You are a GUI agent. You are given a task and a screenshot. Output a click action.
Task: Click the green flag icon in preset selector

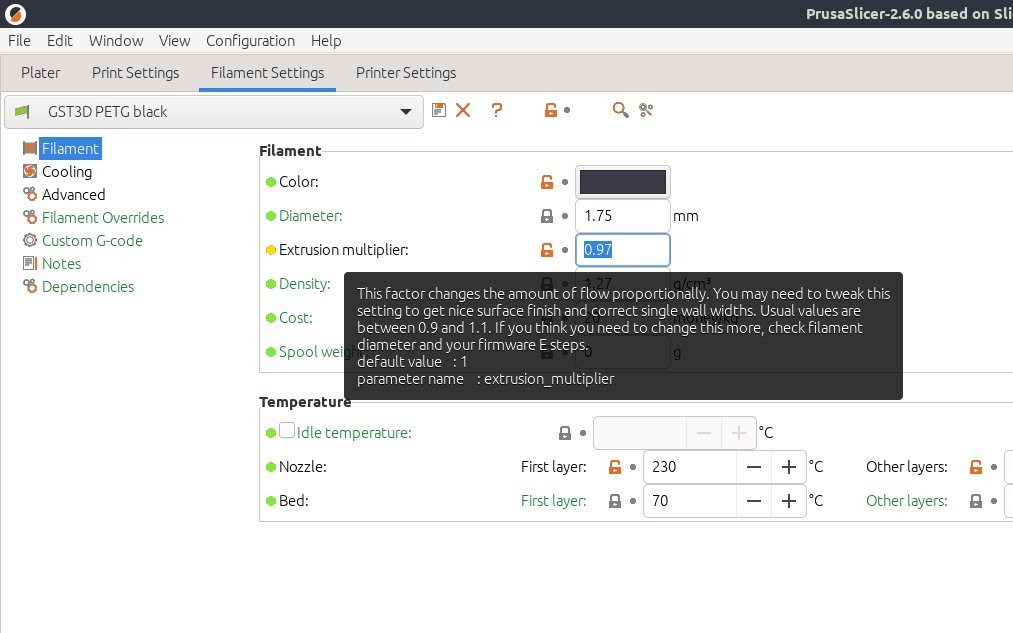point(22,112)
